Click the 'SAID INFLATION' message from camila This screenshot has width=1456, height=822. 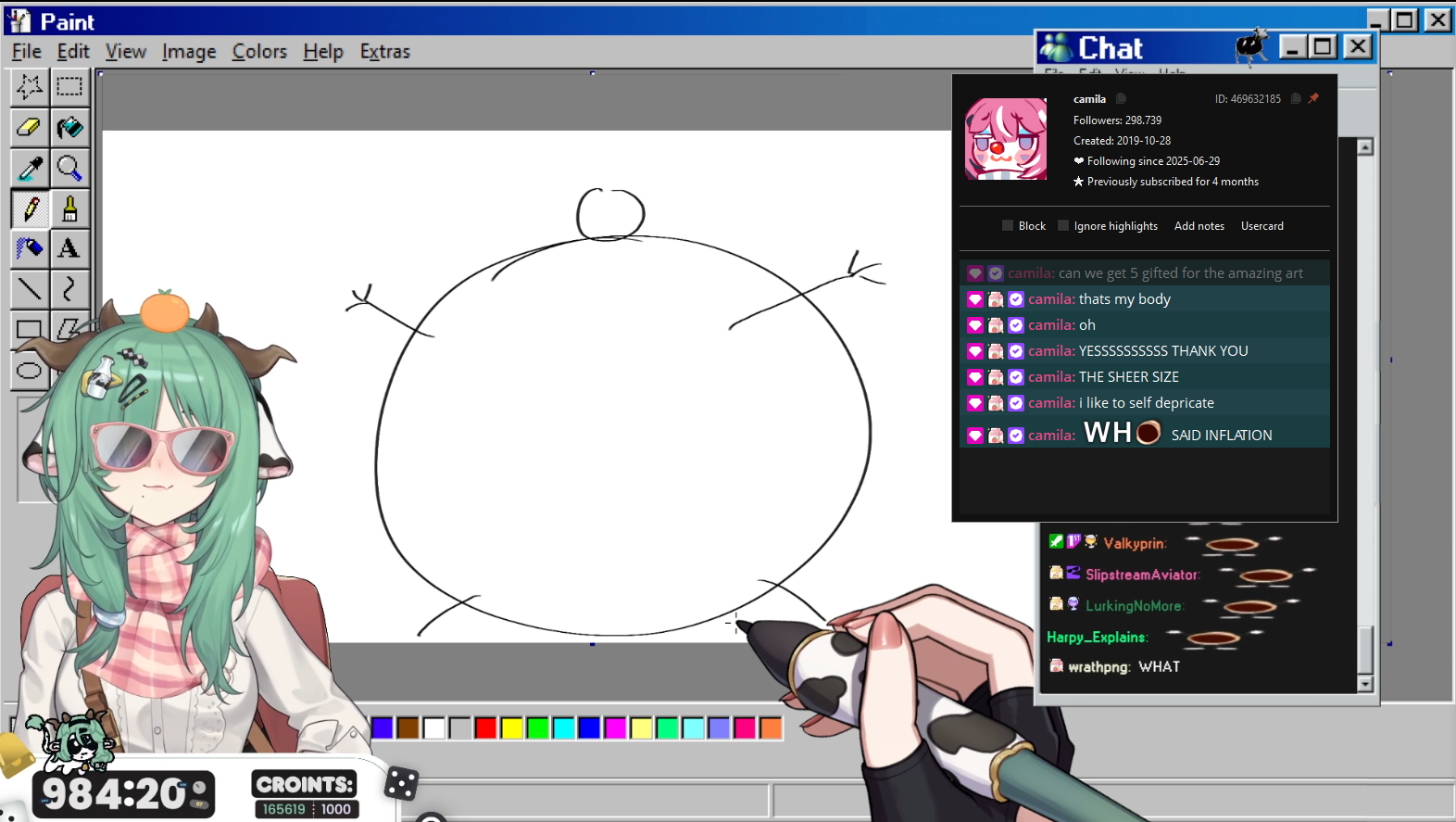tap(1145, 435)
